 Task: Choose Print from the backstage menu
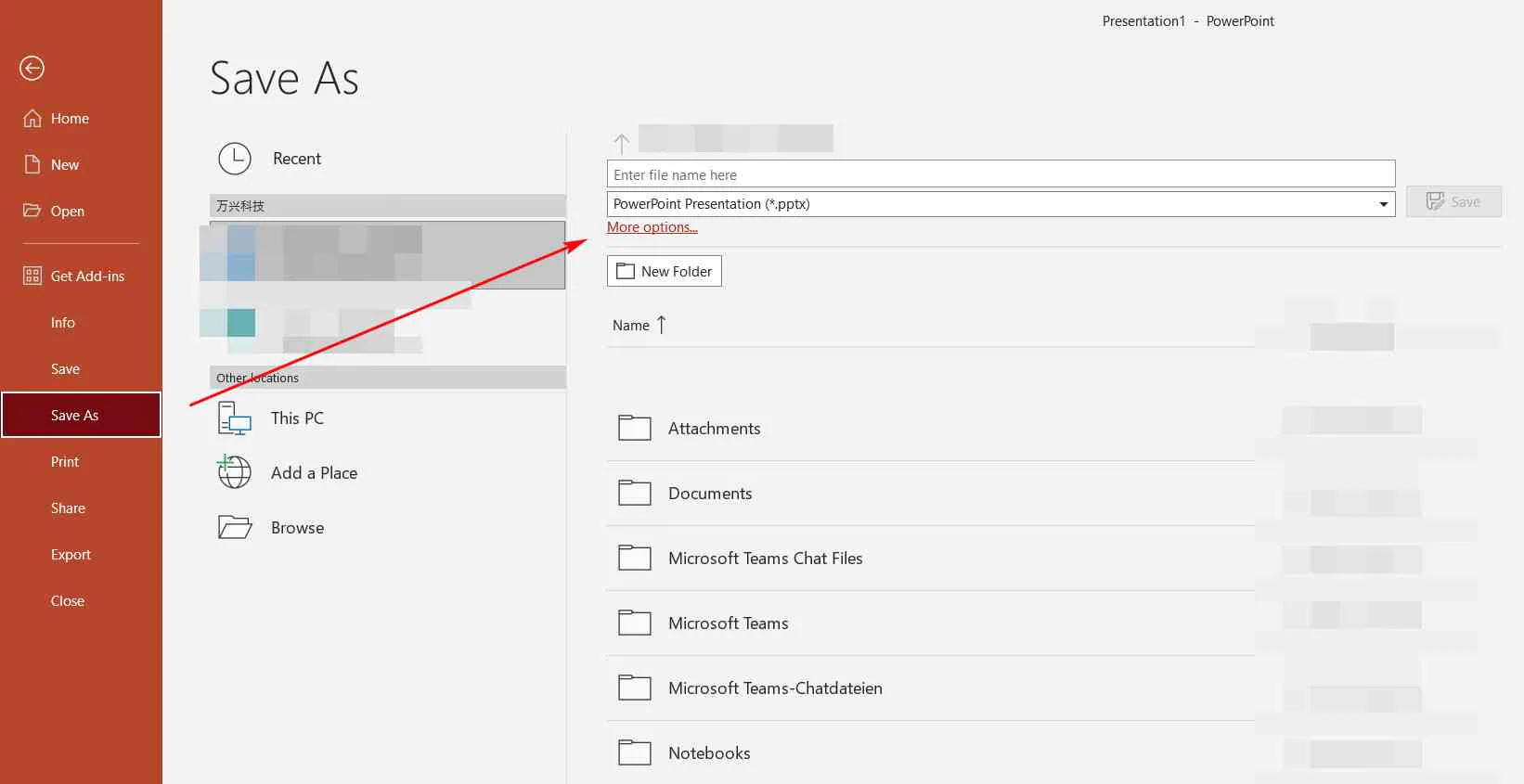point(65,461)
